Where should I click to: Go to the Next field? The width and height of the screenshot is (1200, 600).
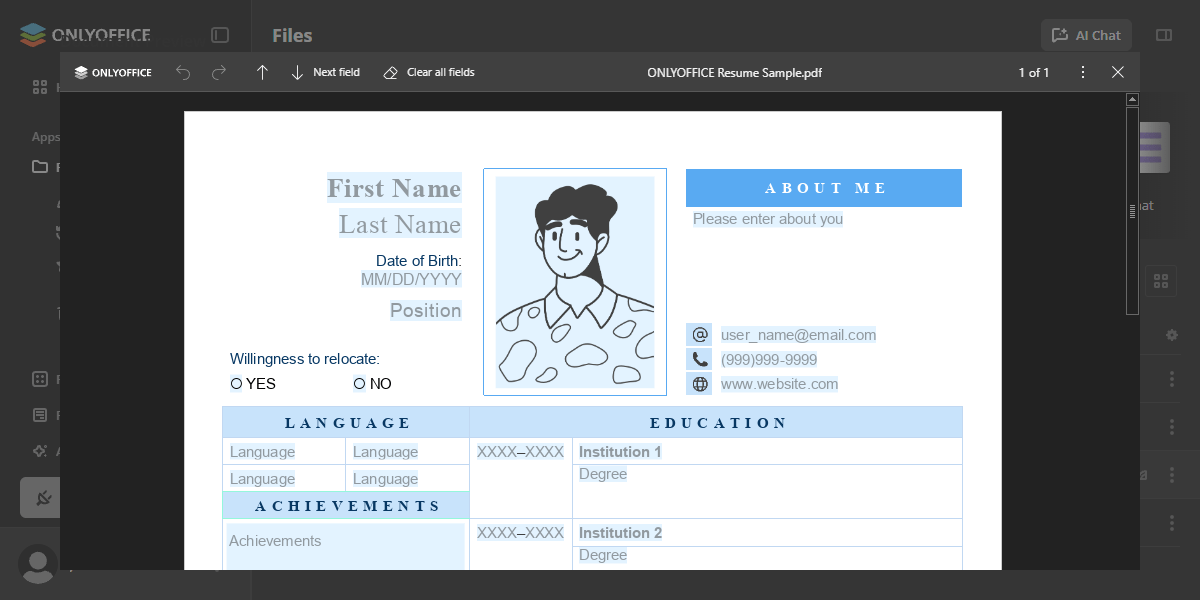pyautogui.click(x=325, y=72)
